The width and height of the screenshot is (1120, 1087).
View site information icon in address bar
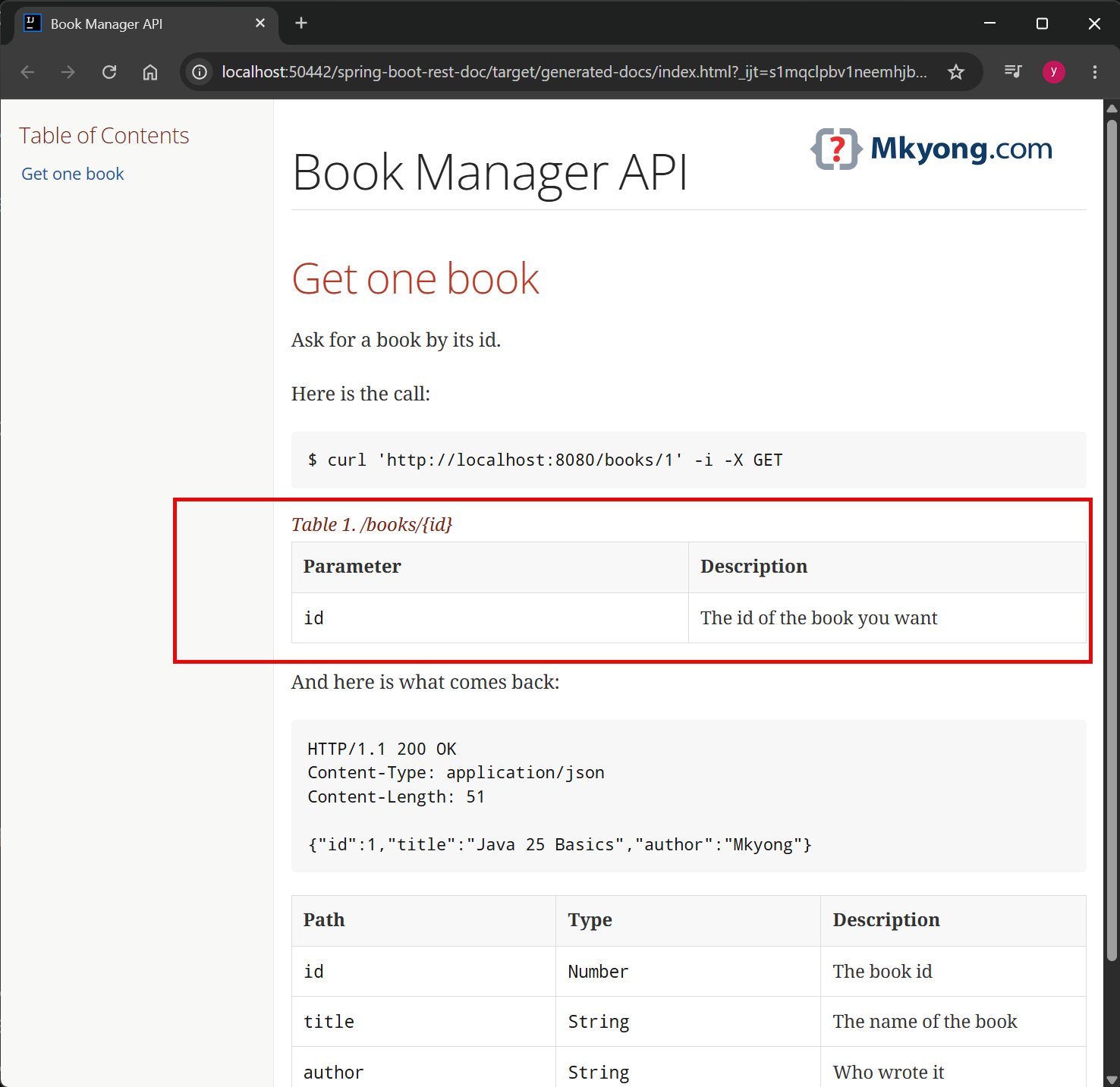click(x=200, y=72)
